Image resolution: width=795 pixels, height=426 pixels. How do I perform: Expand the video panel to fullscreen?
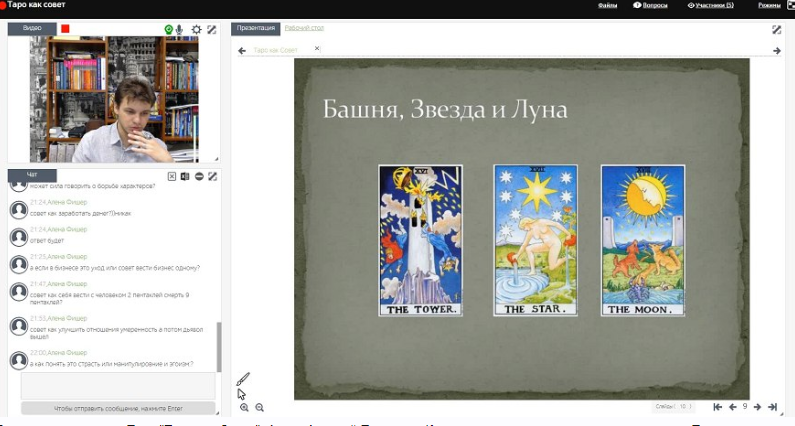[211, 29]
